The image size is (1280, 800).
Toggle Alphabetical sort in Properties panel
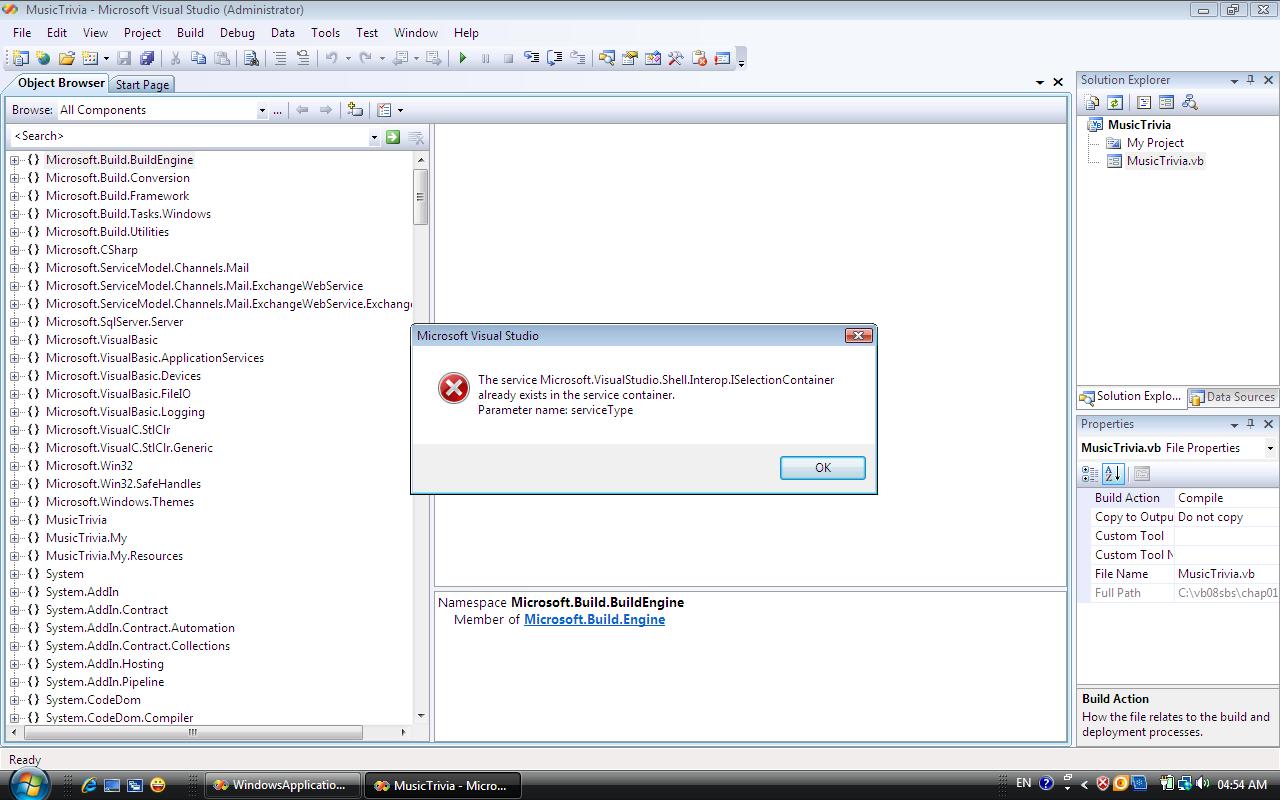1113,473
